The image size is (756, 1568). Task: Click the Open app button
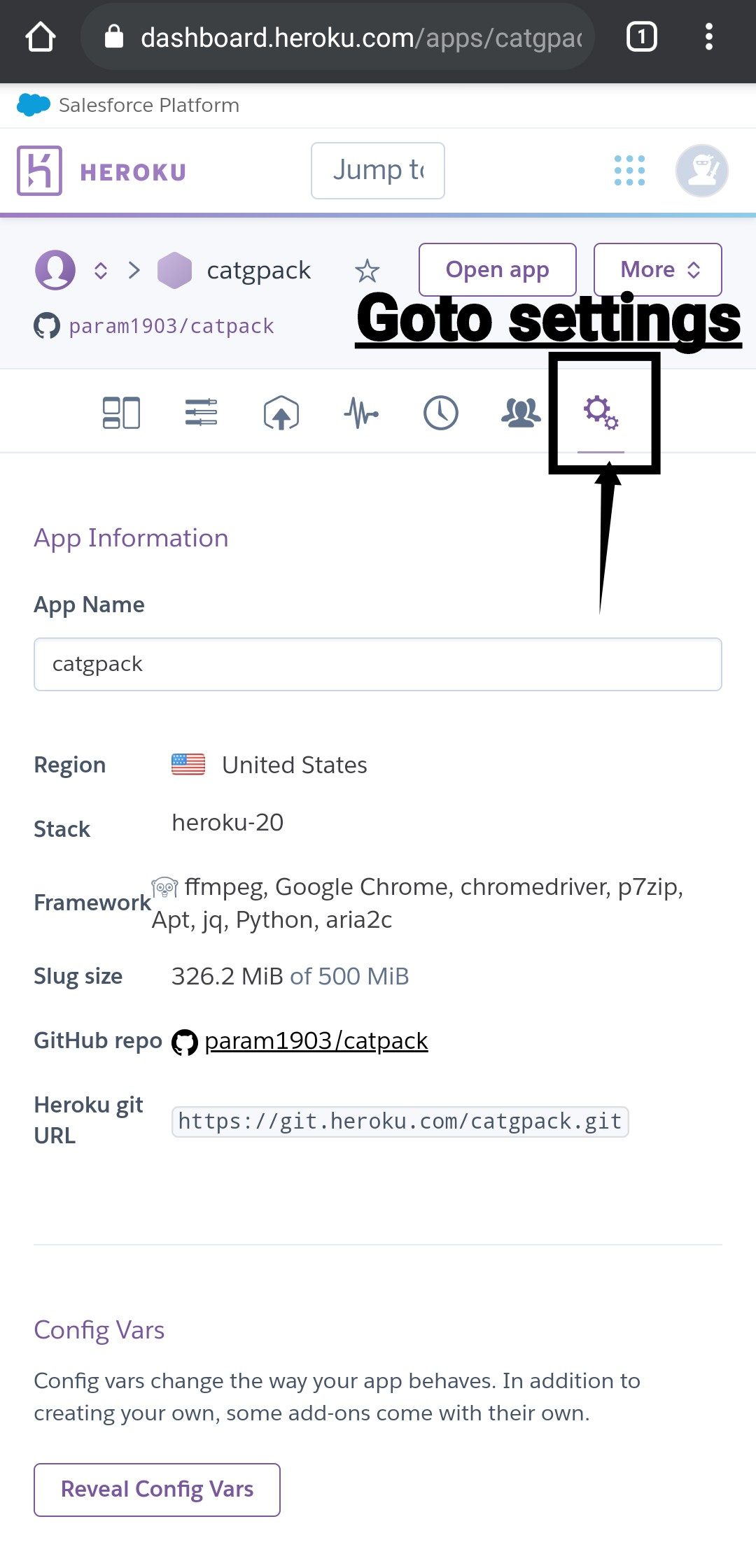(x=498, y=270)
